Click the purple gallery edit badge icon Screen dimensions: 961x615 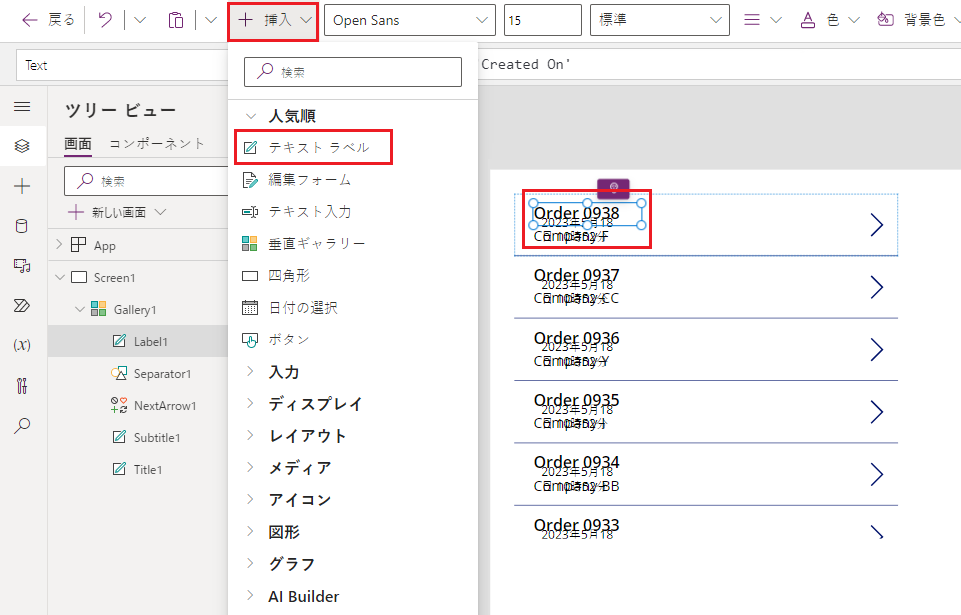(x=613, y=188)
